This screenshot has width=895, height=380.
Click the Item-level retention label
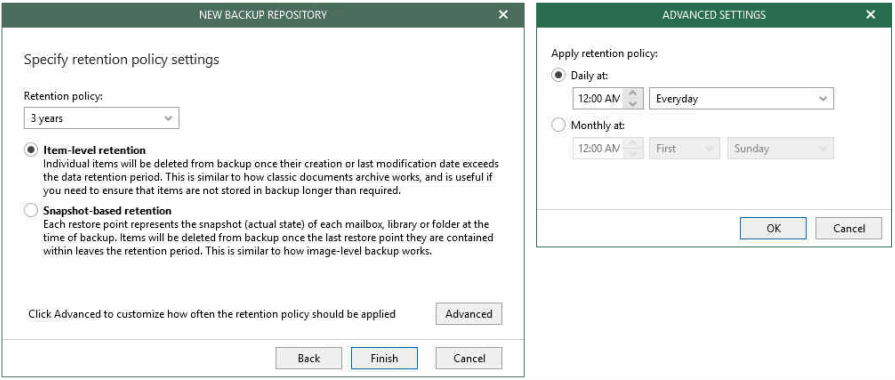(x=95, y=150)
